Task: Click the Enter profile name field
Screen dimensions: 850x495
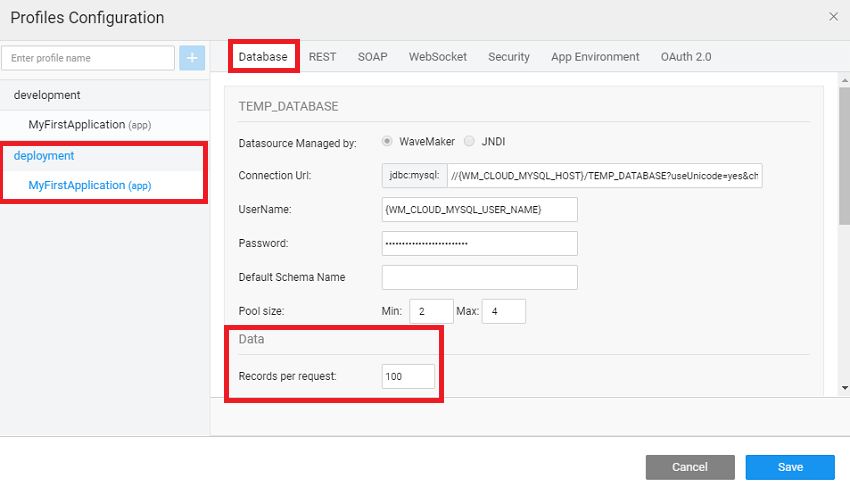Action: tap(88, 58)
